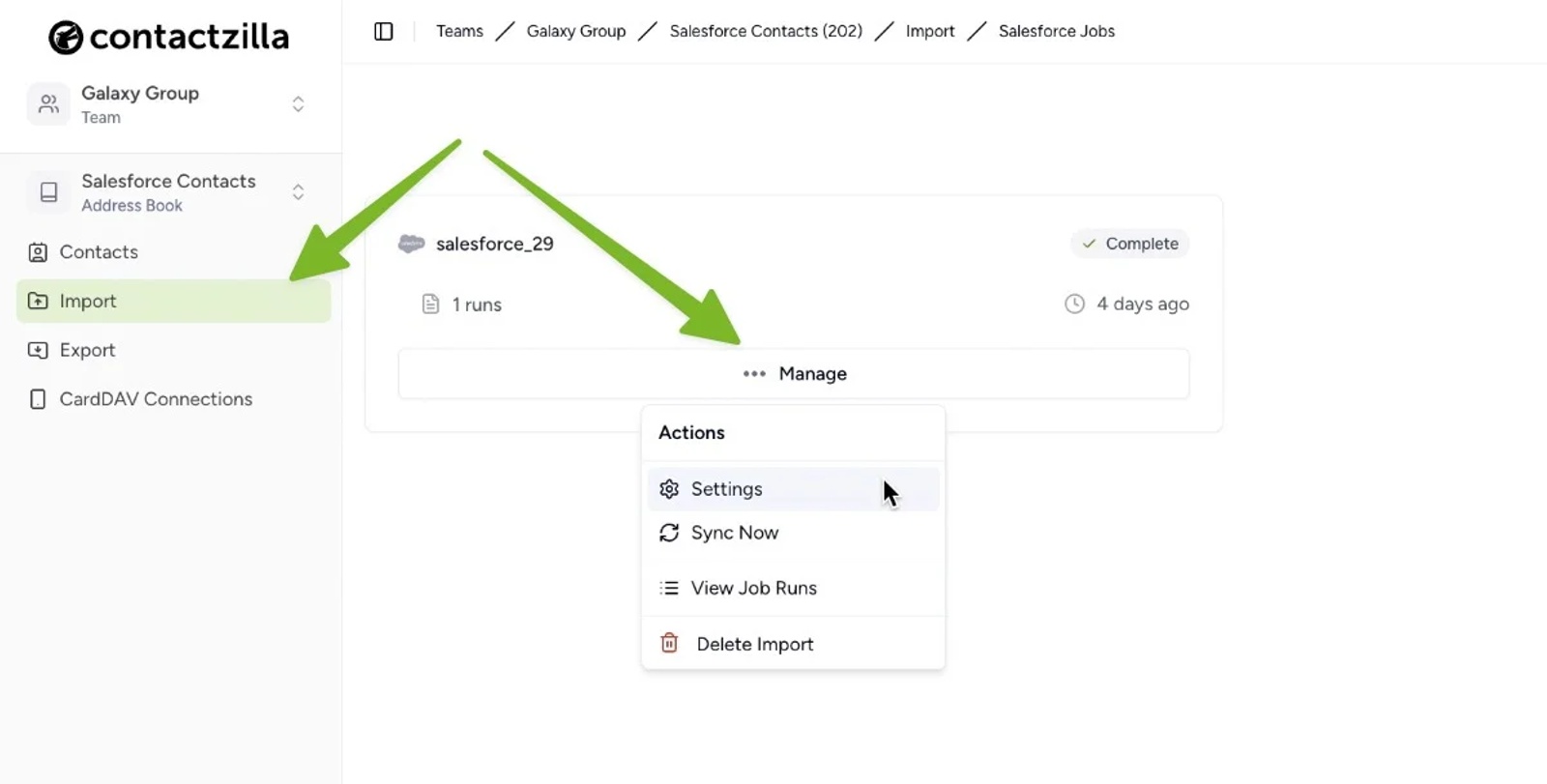Navigate to Teams breadcrumb
This screenshot has width=1547, height=784.
459,31
